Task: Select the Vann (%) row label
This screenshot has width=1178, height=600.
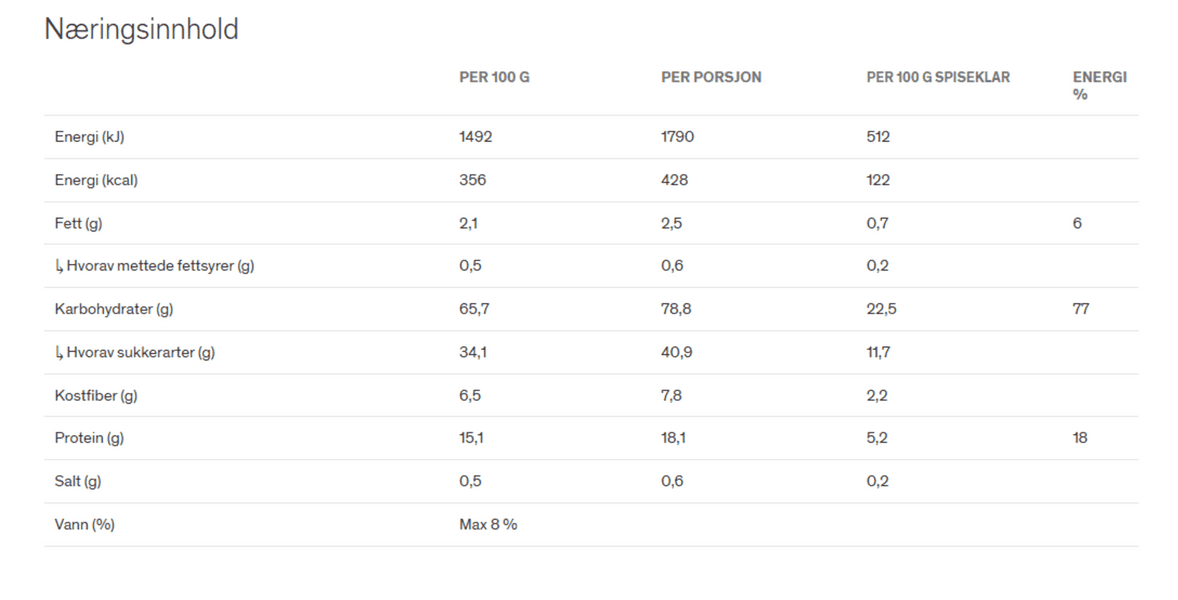Action: point(84,524)
